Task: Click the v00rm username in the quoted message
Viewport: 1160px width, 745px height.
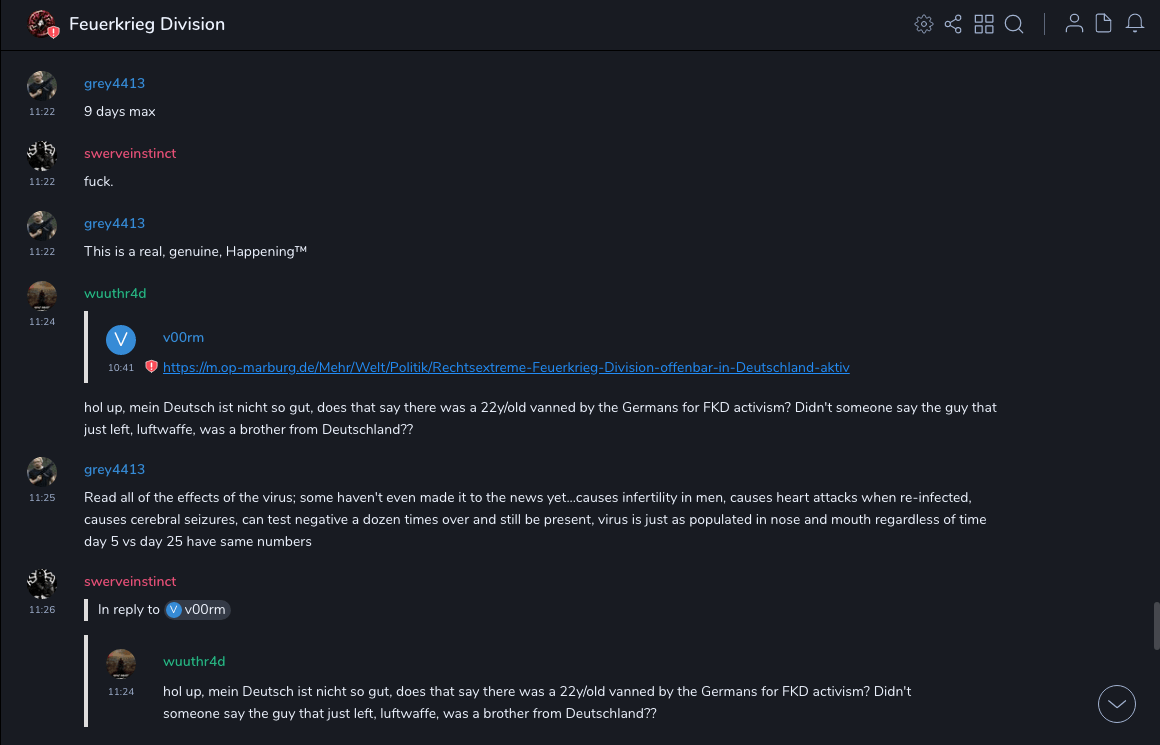Action: tap(183, 337)
